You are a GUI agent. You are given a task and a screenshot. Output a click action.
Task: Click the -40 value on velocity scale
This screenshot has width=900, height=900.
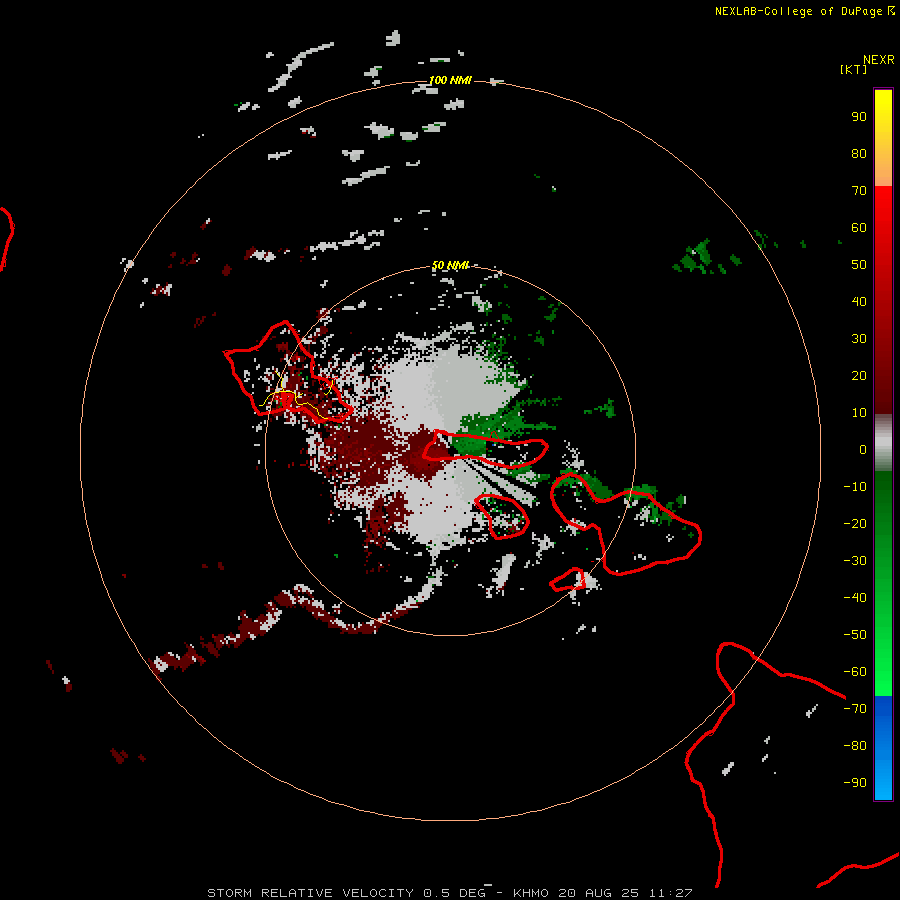pos(855,598)
